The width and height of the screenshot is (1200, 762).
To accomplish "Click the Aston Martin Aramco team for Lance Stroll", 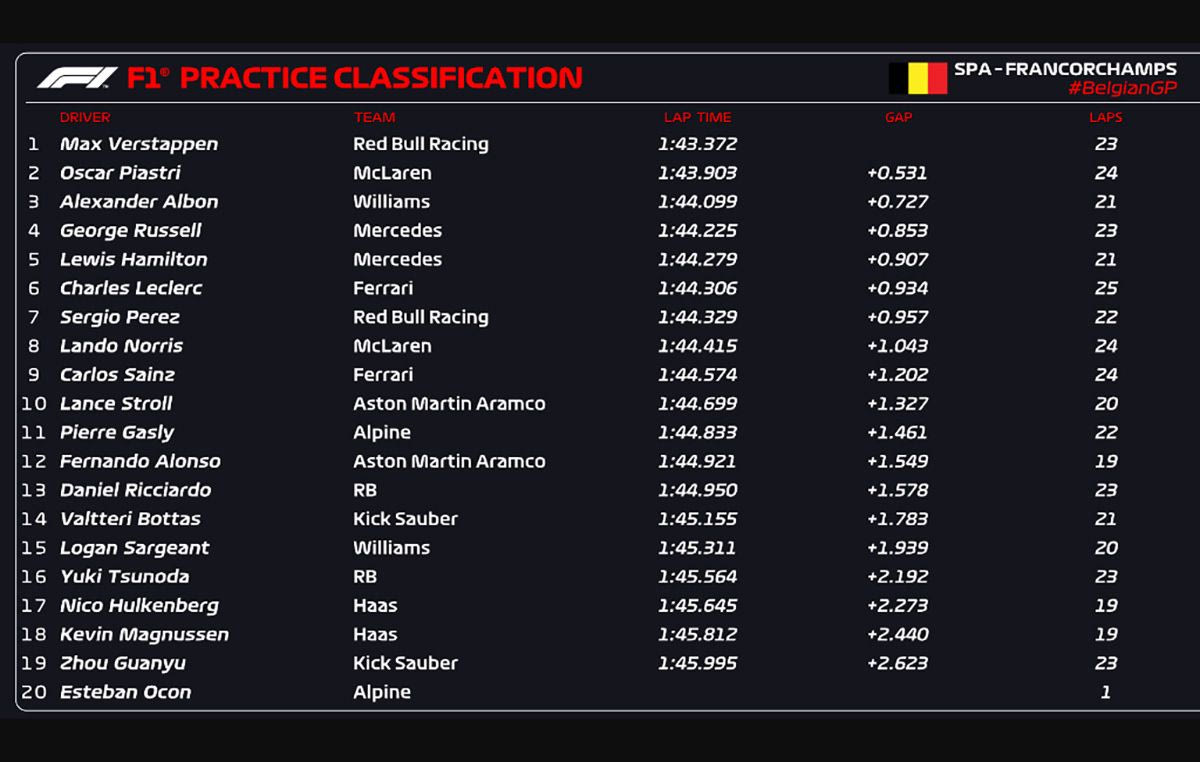I will pyautogui.click(x=449, y=404).
